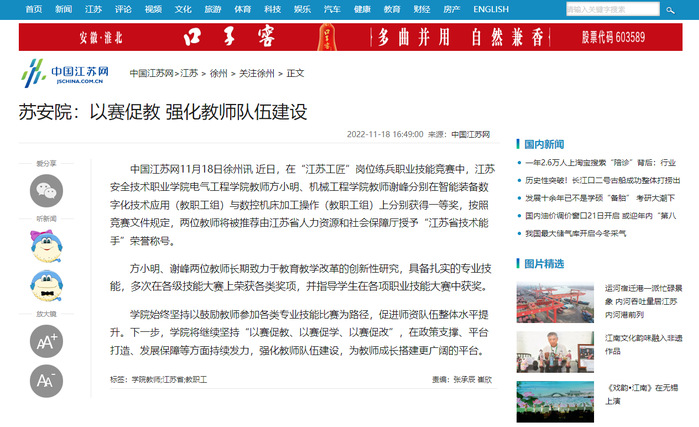Open the 国内新闻 section heading

[544, 143]
